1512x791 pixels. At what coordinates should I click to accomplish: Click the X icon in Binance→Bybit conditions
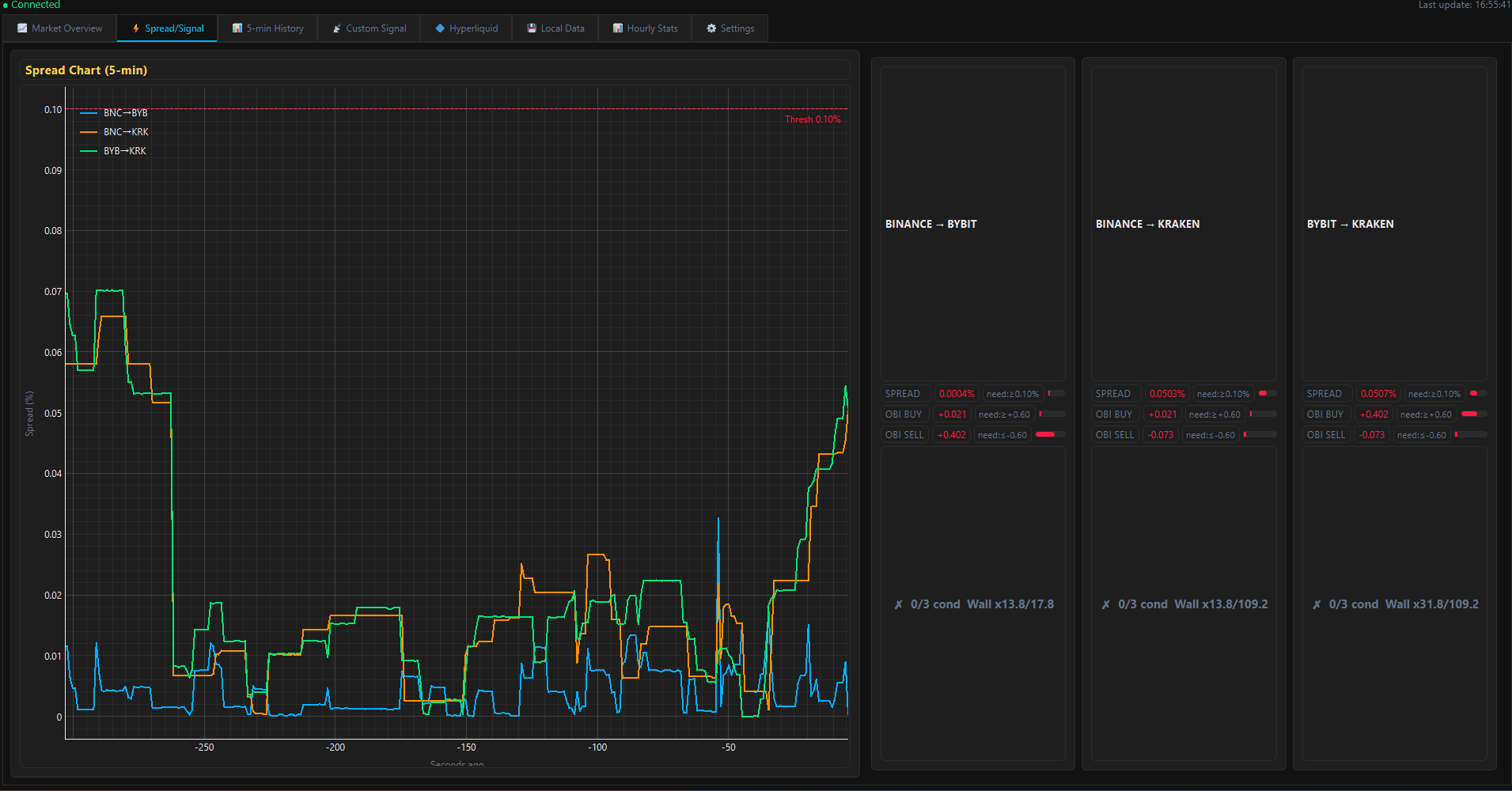coord(898,604)
